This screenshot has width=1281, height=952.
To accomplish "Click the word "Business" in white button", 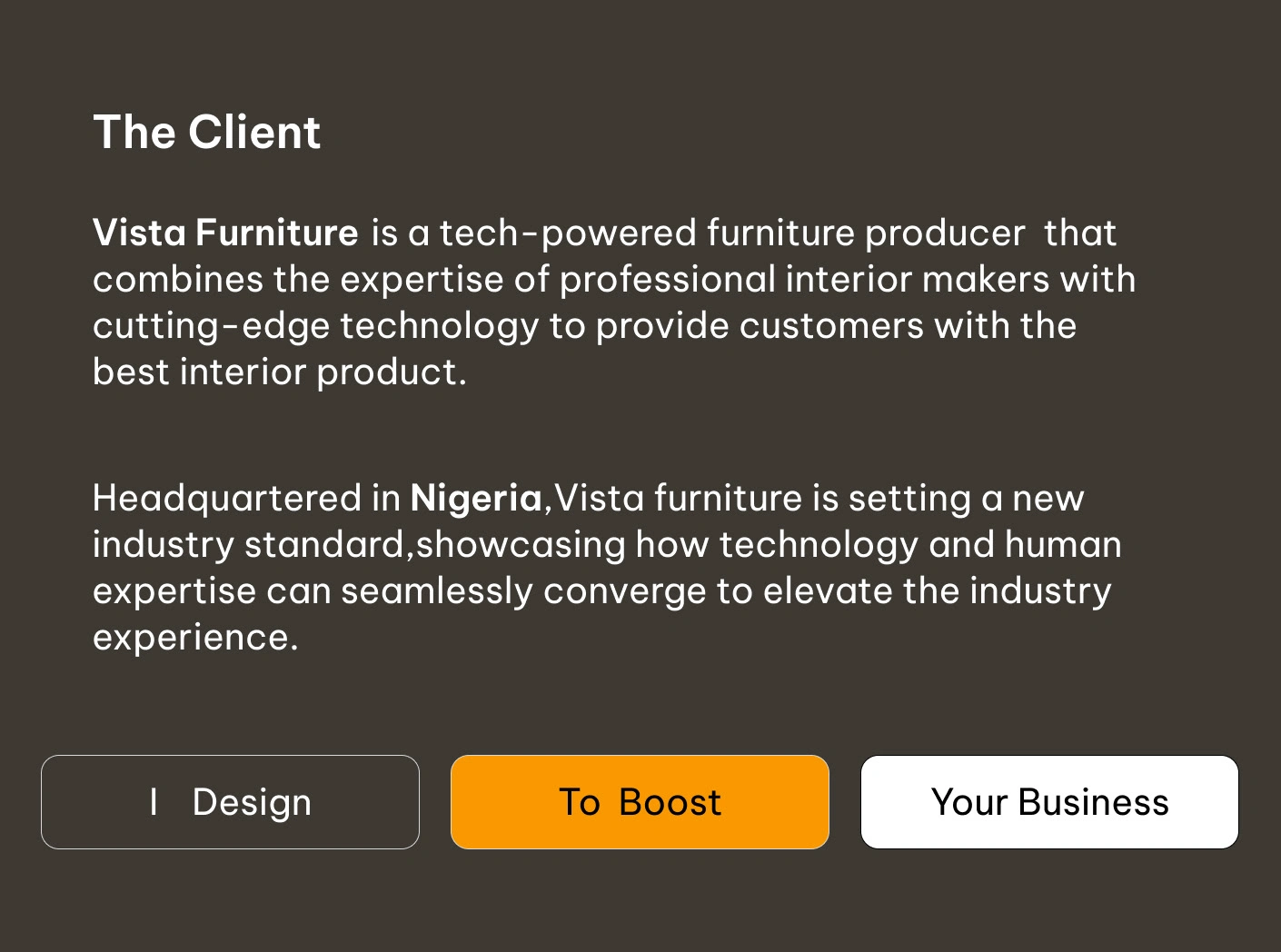I will pos(1093,803).
